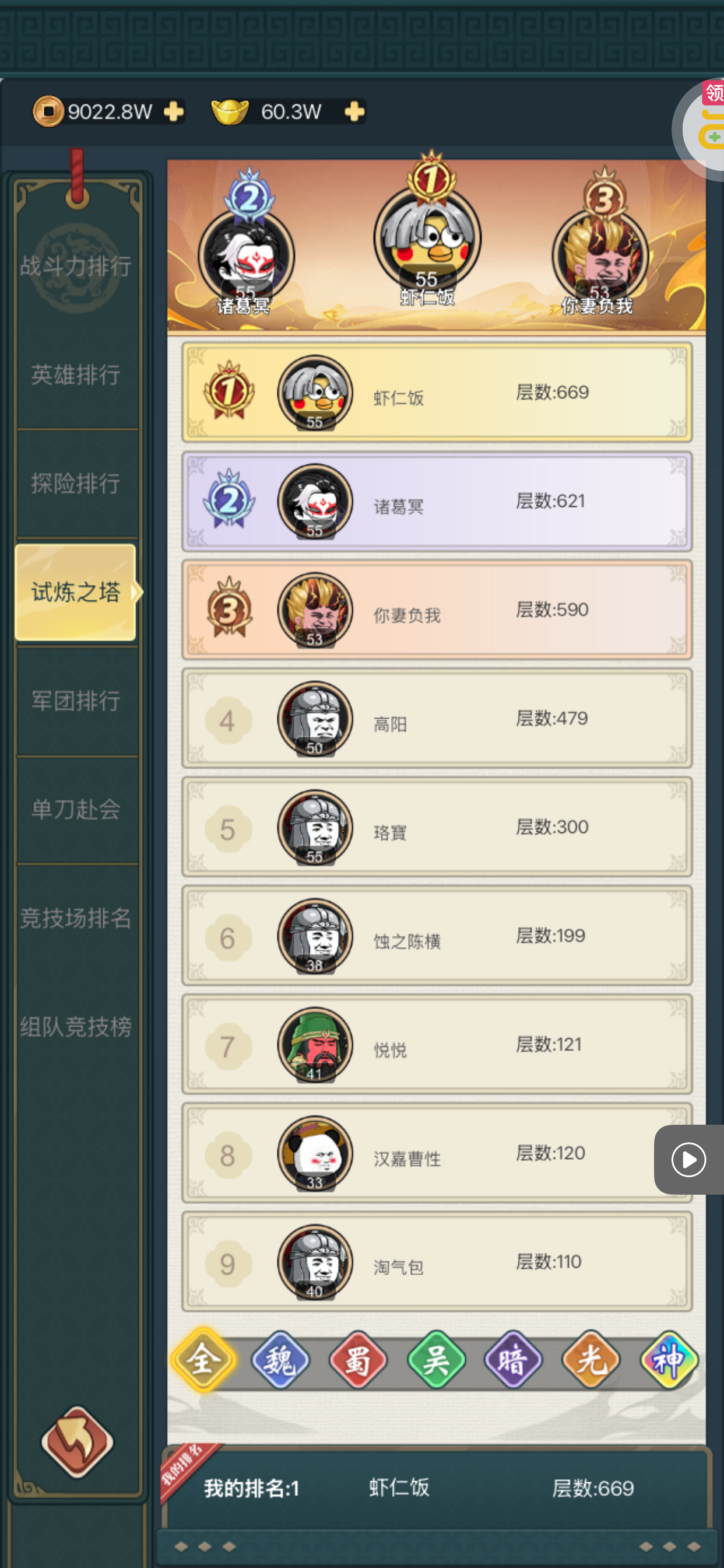The height and width of the screenshot is (1568, 724).
Task: Open the 组队竞技榜 tab
Action: pyautogui.click(x=76, y=1026)
